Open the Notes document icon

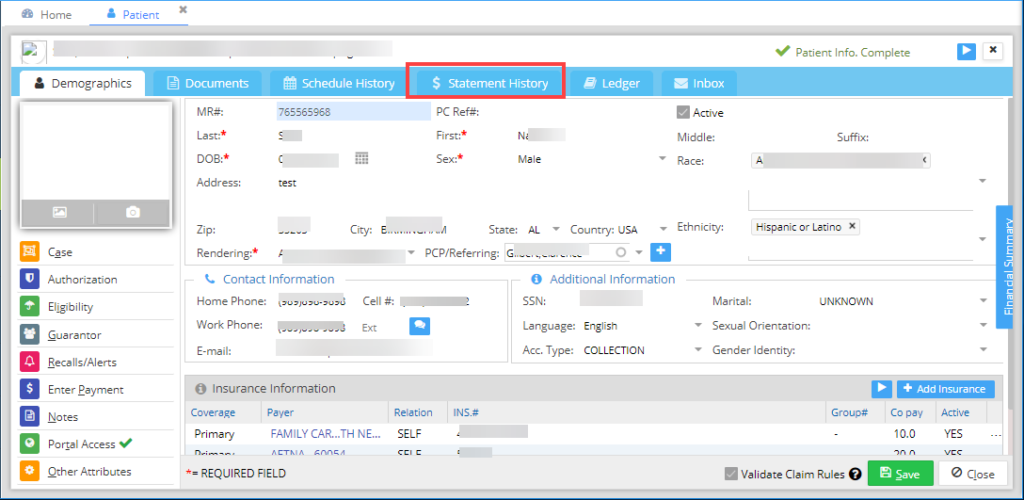tap(29, 416)
